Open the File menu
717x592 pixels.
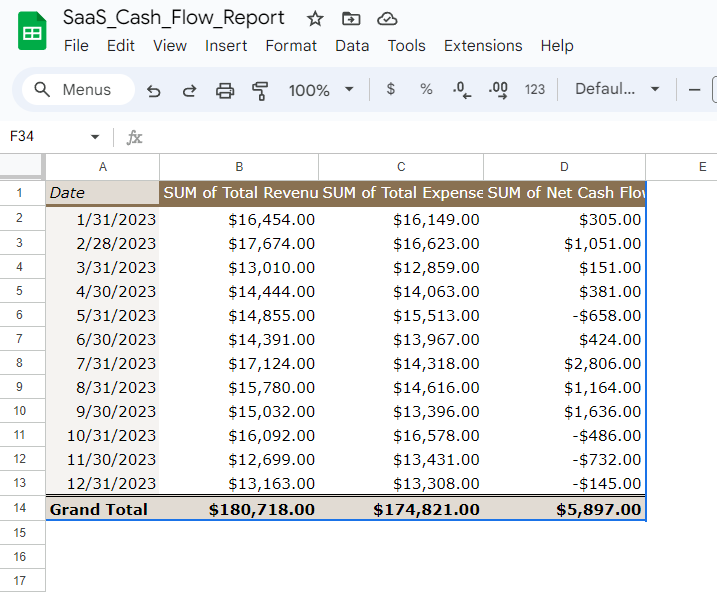click(76, 46)
